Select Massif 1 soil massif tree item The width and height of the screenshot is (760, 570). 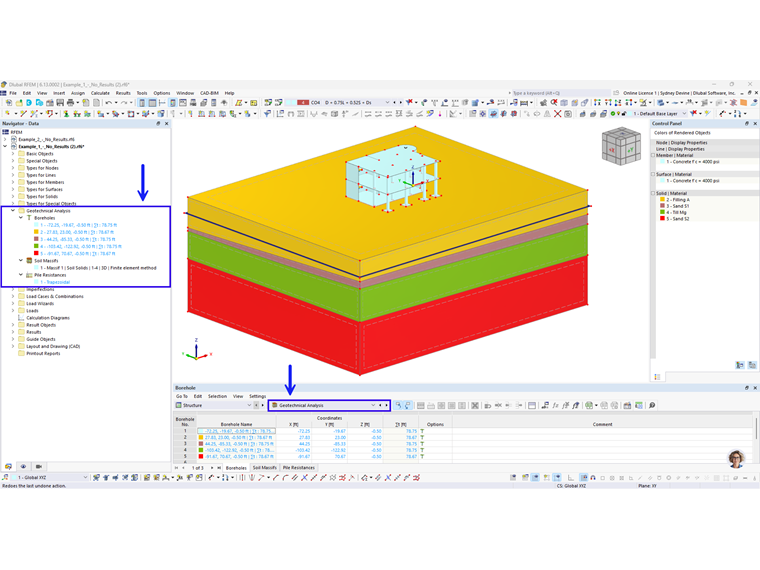pyautogui.click(x=98, y=268)
